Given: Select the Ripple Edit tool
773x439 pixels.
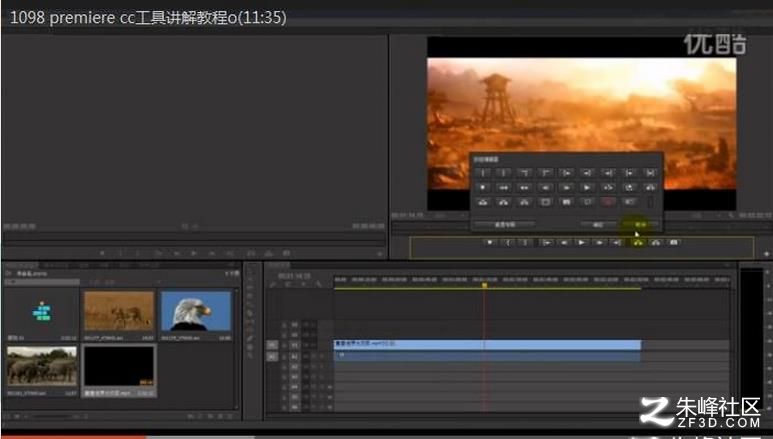Looking at the screenshot, I should click(250, 287).
